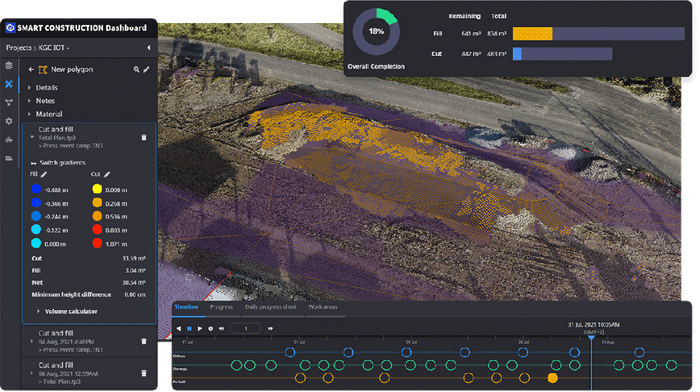Open the KGC IOT project dropdown

click(54, 48)
